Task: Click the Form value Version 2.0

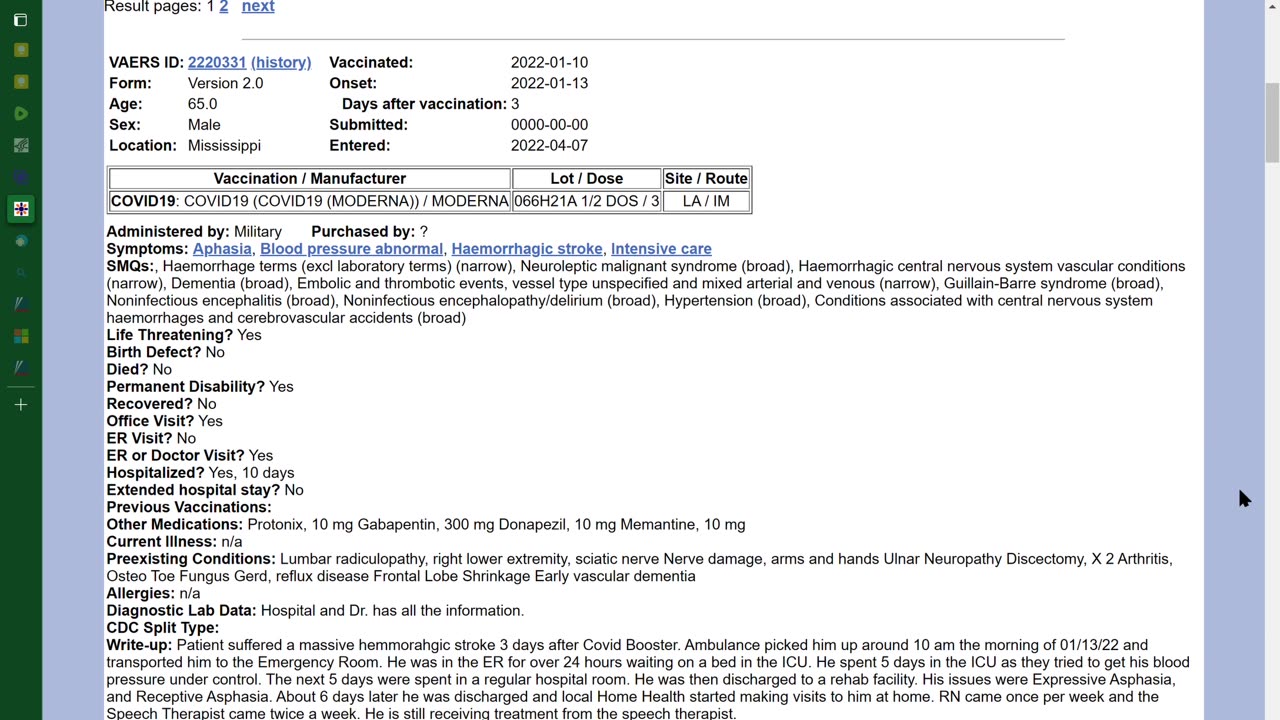Action: click(x=225, y=83)
